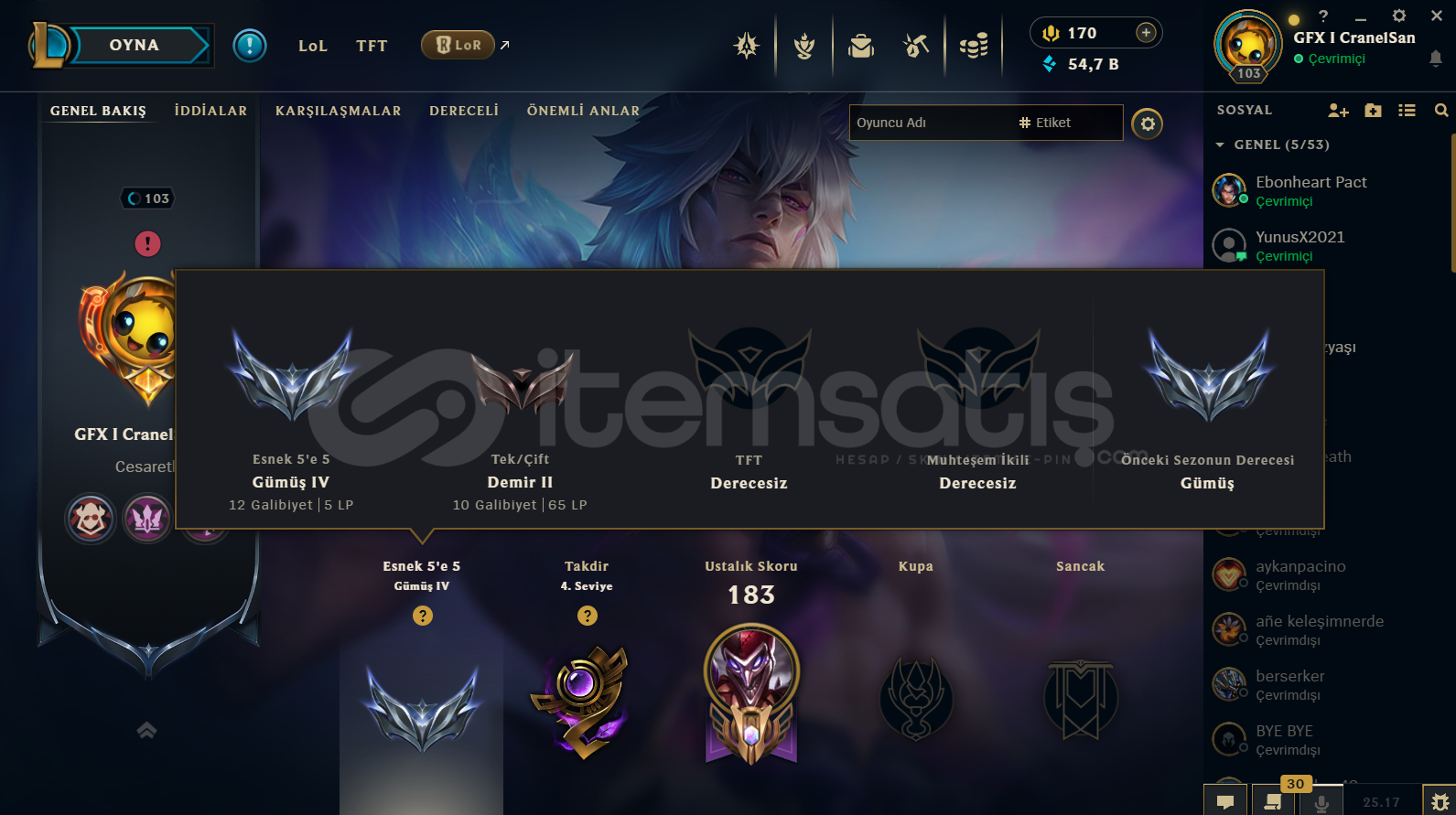Open the TFT game link

coord(372,46)
